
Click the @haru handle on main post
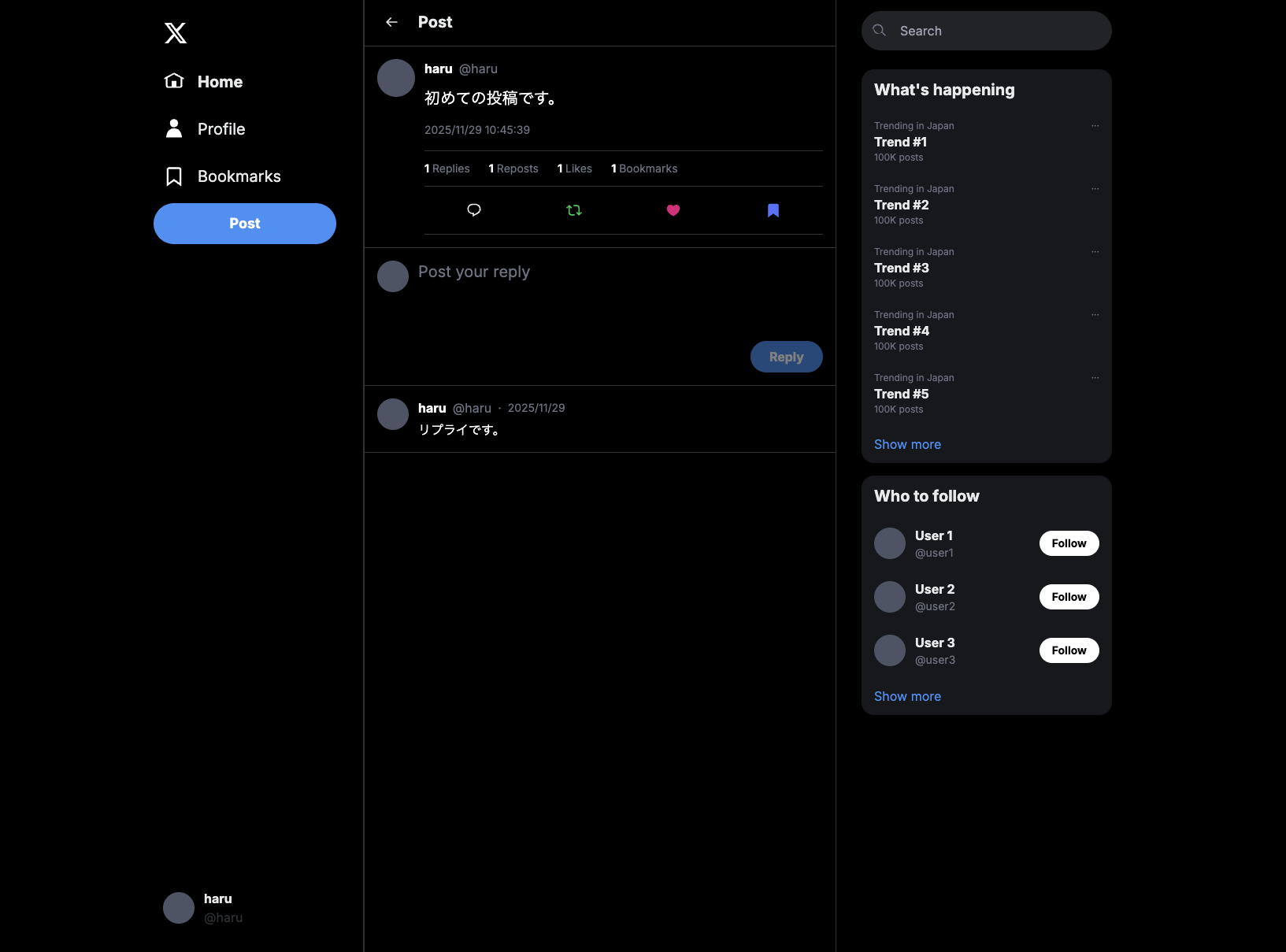click(x=478, y=69)
